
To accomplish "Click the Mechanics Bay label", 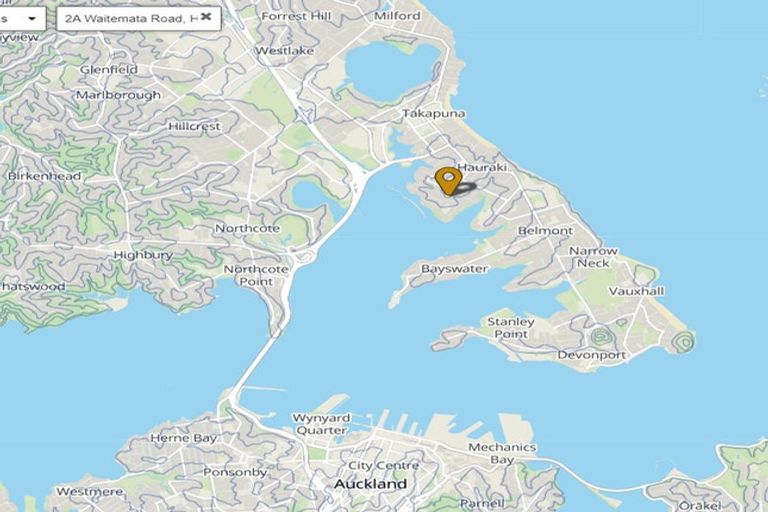I will coord(502,453).
